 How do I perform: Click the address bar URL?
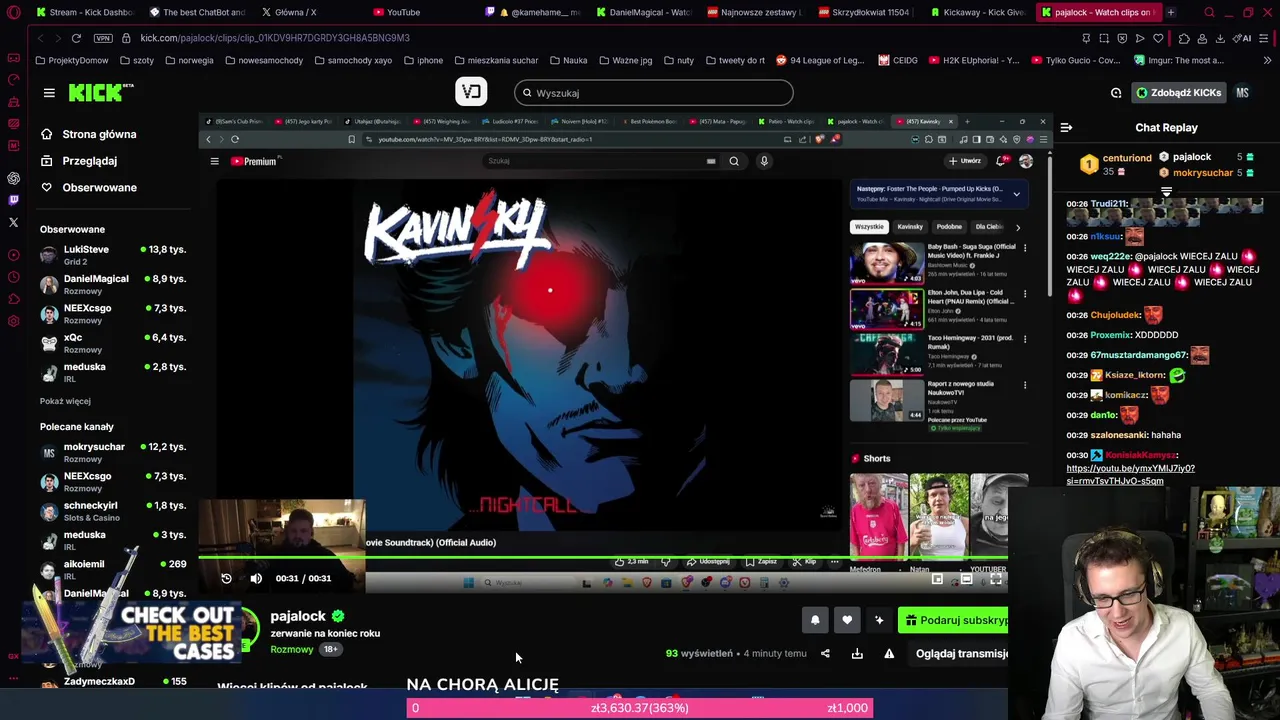tap(275, 38)
